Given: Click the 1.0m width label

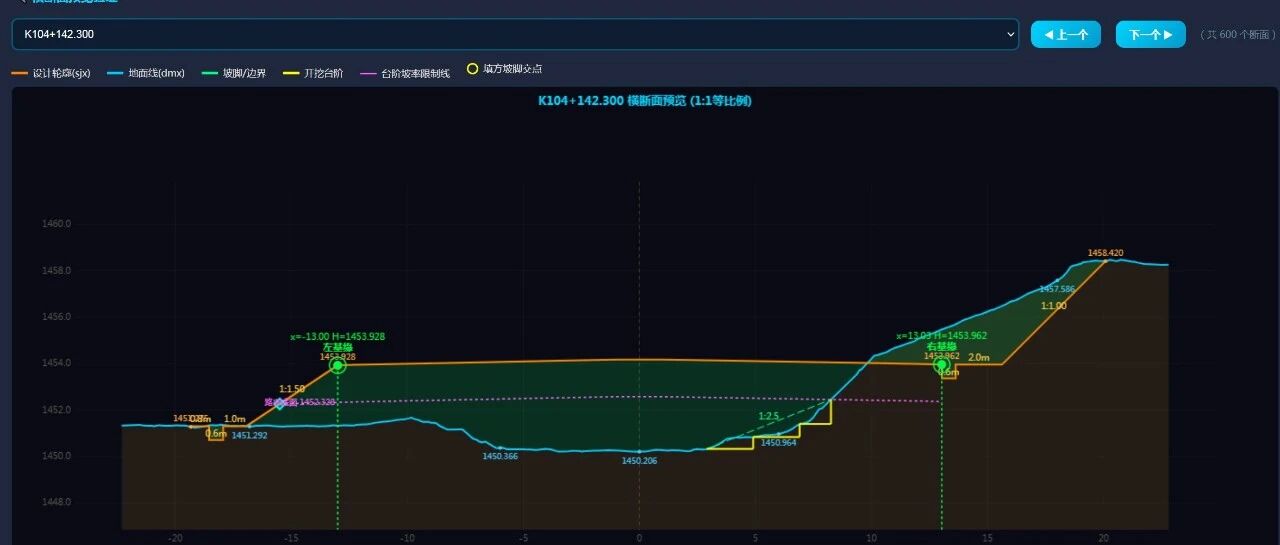Looking at the screenshot, I should (x=235, y=419).
